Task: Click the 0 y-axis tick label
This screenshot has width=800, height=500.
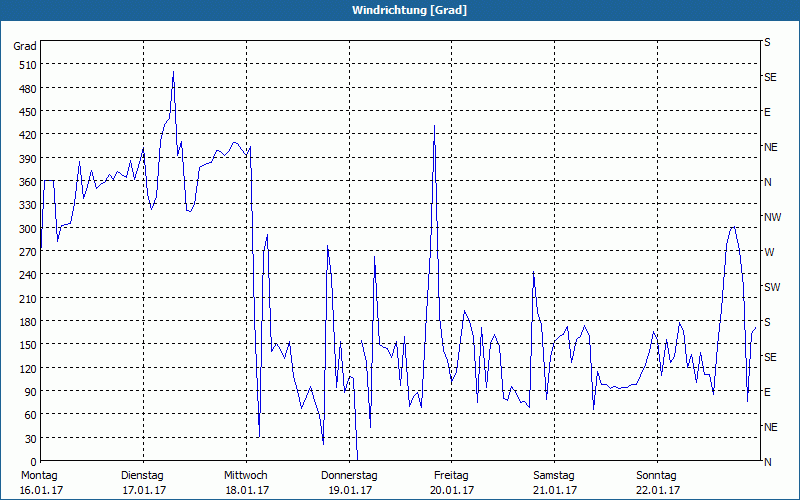Action: pos(34,462)
